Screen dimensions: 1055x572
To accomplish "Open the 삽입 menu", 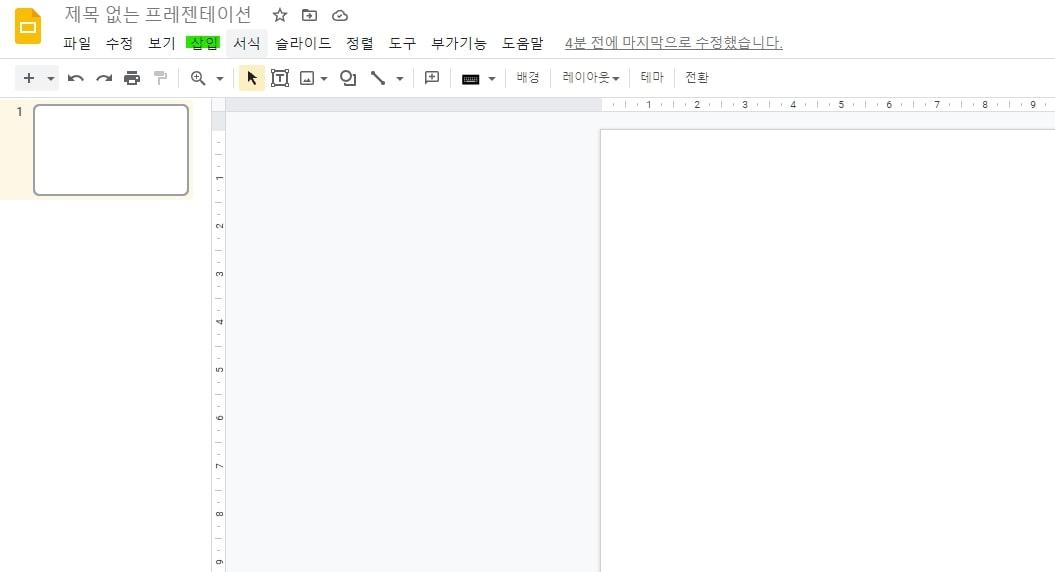I will point(203,43).
